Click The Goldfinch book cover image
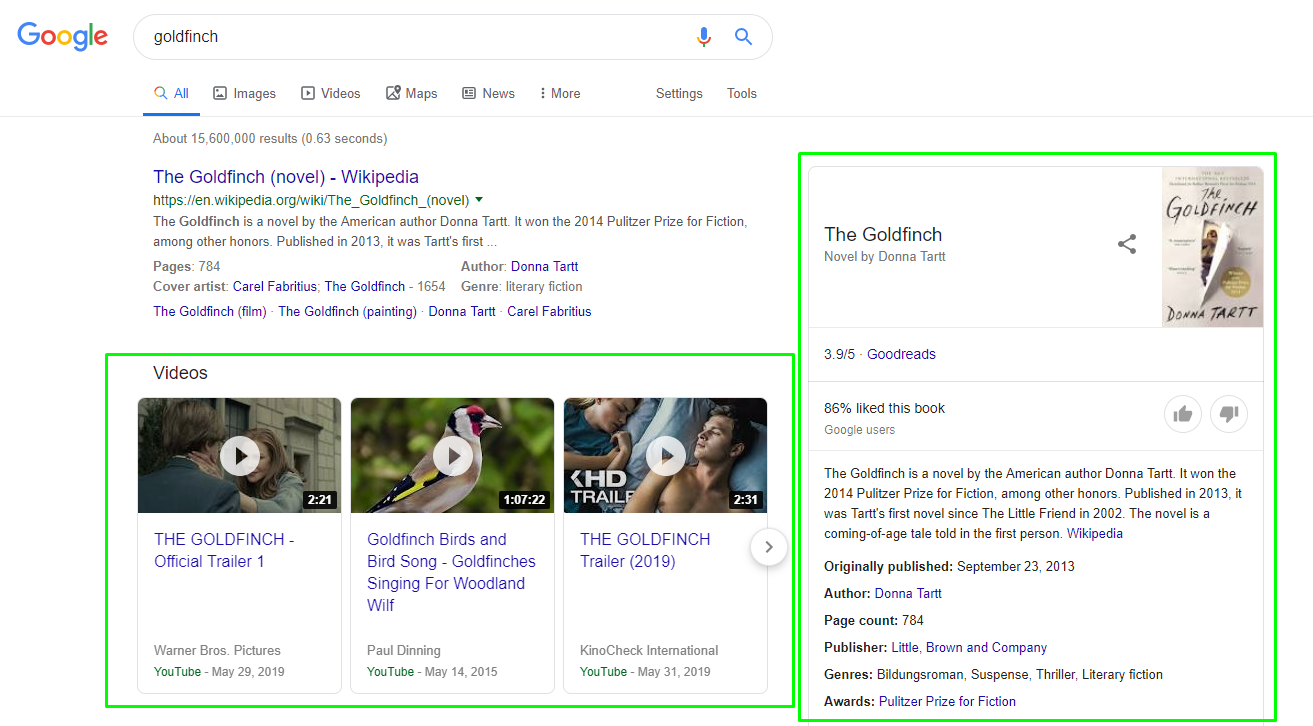Screen dimensions: 1313x726 coord(1212,246)
